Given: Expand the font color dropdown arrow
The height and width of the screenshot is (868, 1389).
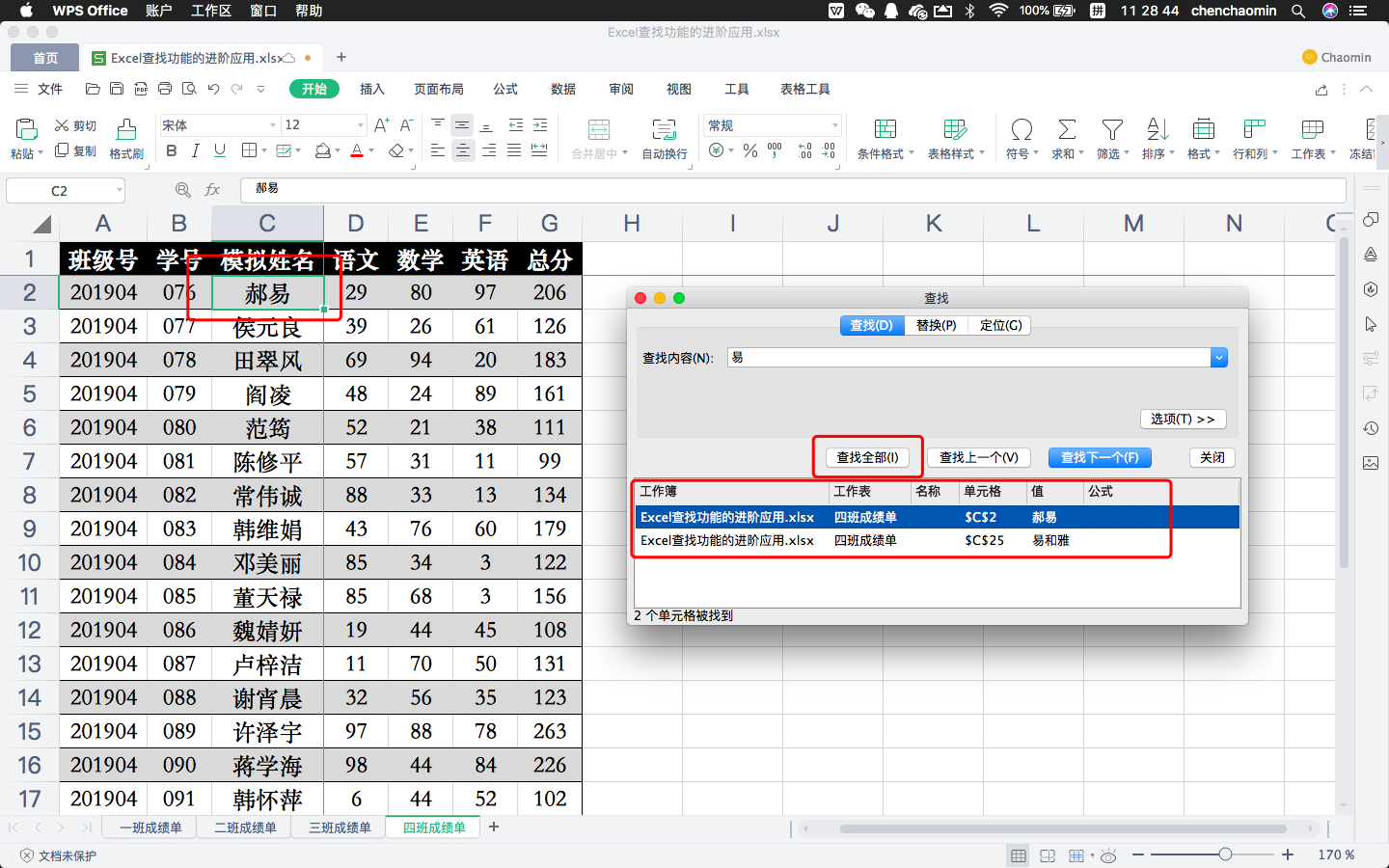Looking at the screenshot, I should pos(371,150).
